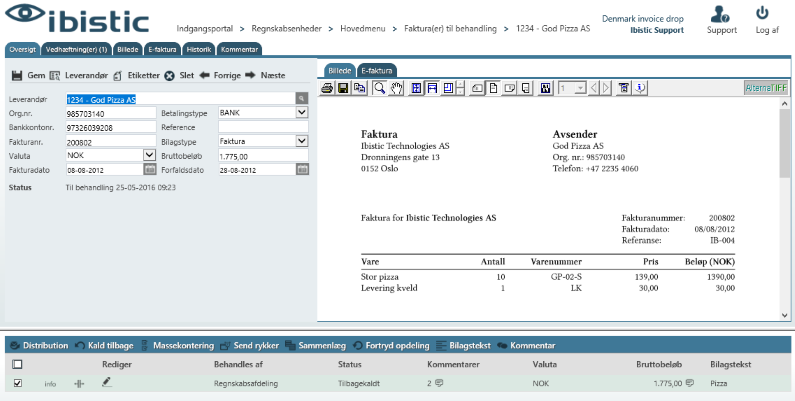795x401 pixels.
Task: Go to the next page in the viewer
Action: (x=606, y=88)
